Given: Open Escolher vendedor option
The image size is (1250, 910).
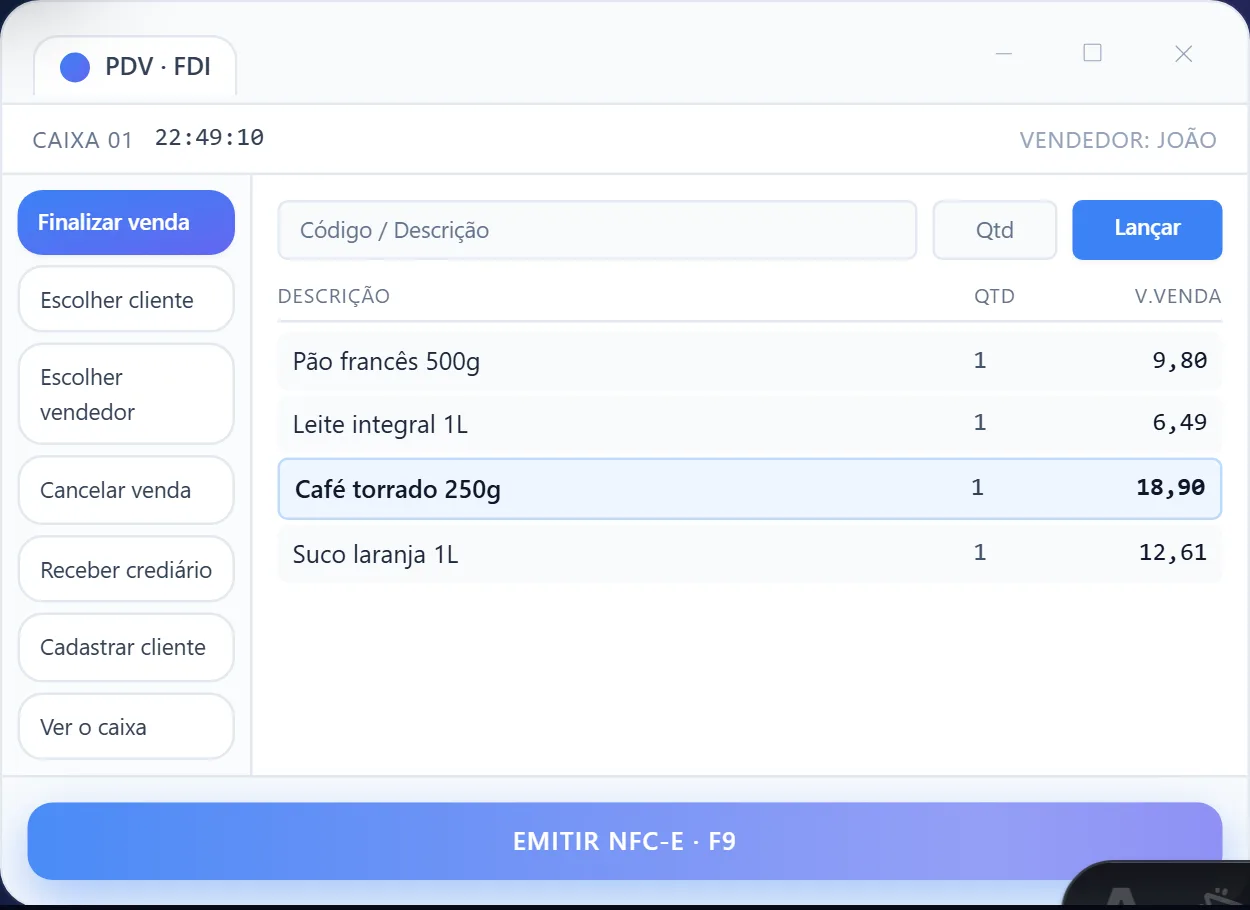Looking at the screenshot, I should pyautogui.click(x=126, y=394).
